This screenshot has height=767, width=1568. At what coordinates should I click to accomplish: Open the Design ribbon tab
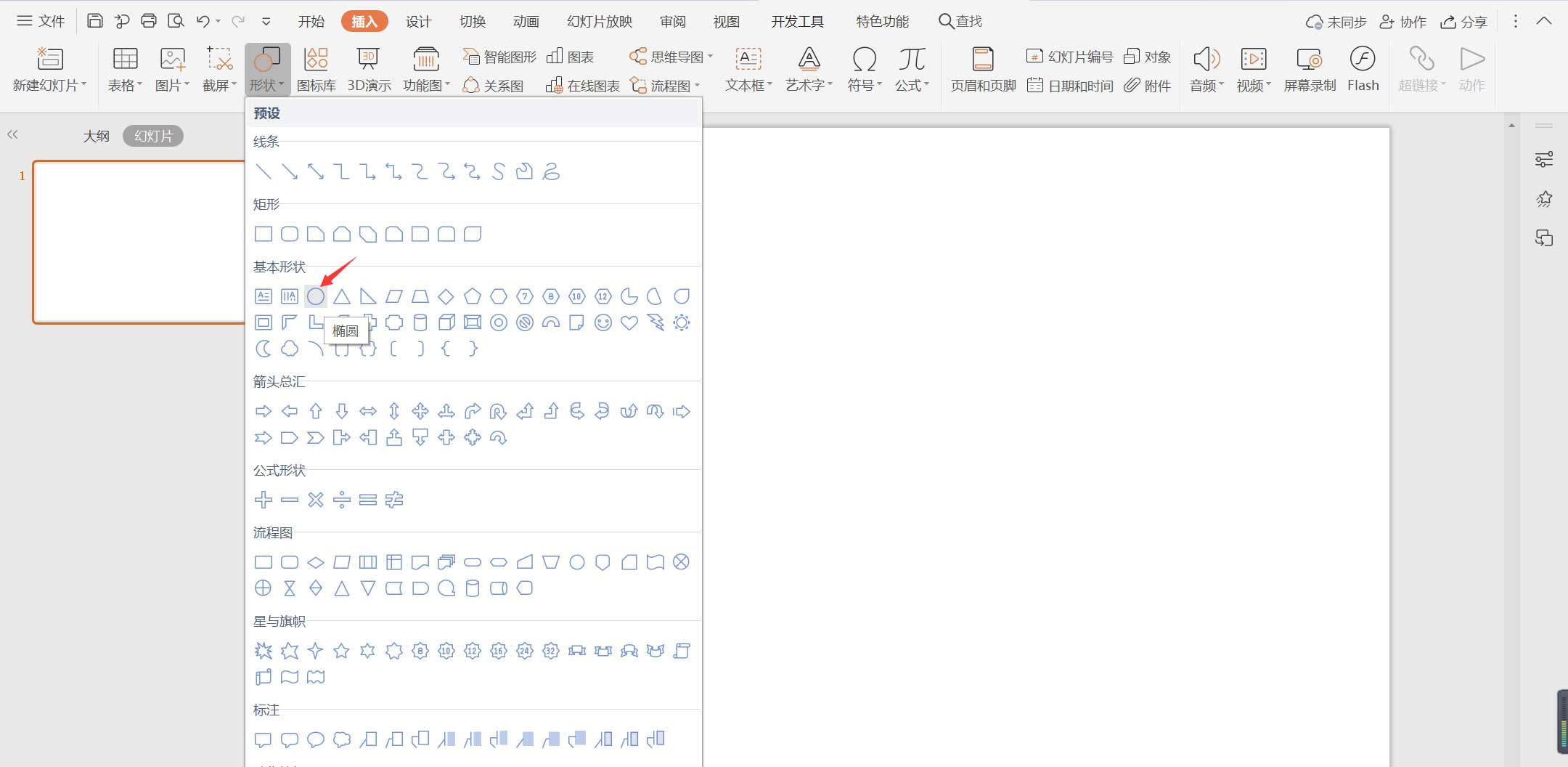pos(418,22)
